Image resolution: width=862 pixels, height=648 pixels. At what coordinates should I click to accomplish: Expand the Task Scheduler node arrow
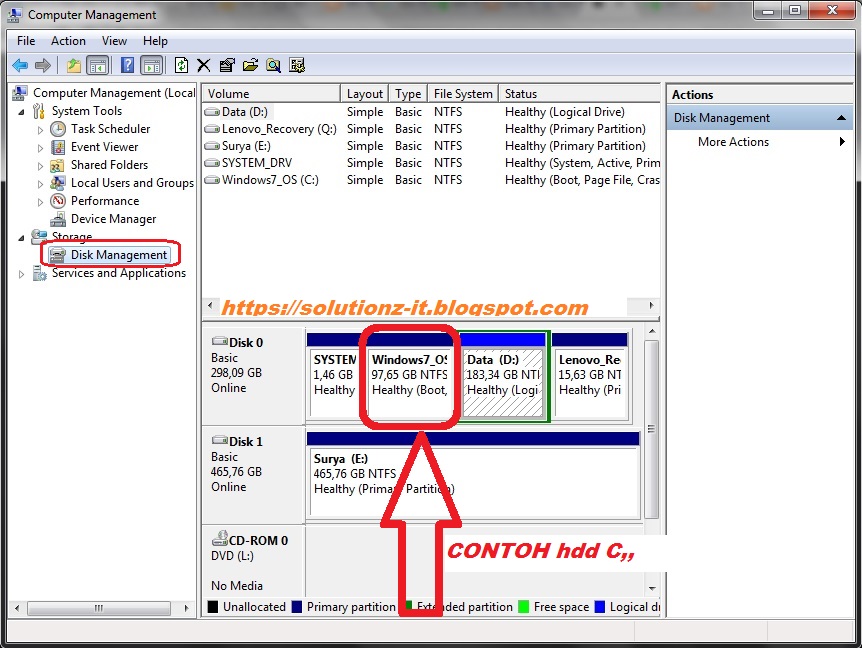40,130
